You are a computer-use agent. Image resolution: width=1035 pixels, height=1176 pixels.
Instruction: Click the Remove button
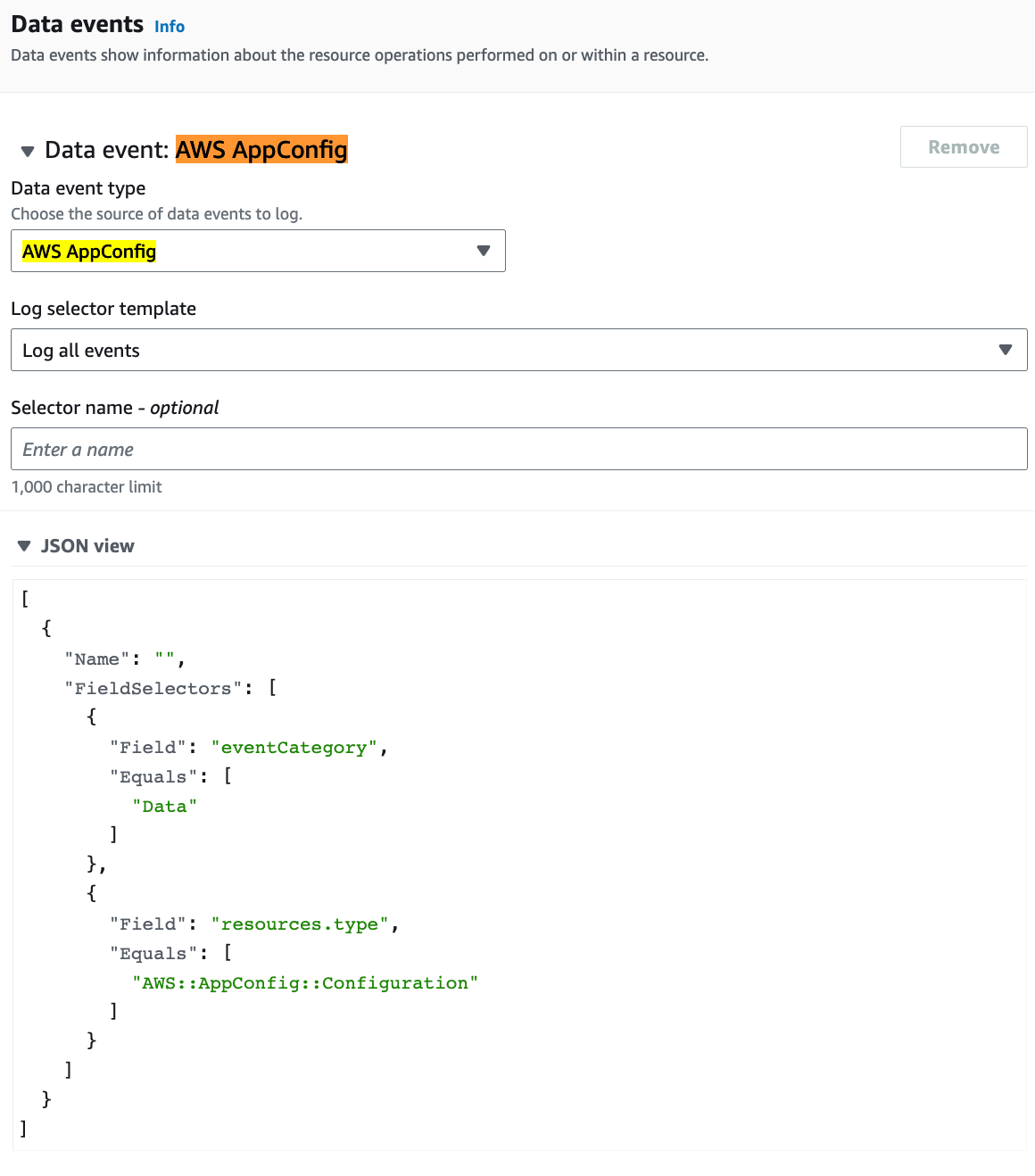964,147
